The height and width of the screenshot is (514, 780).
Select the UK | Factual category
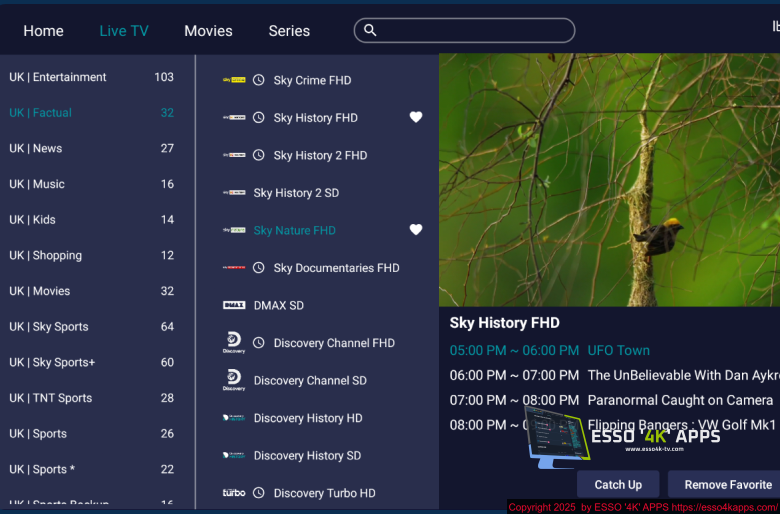tap(92, 113)
